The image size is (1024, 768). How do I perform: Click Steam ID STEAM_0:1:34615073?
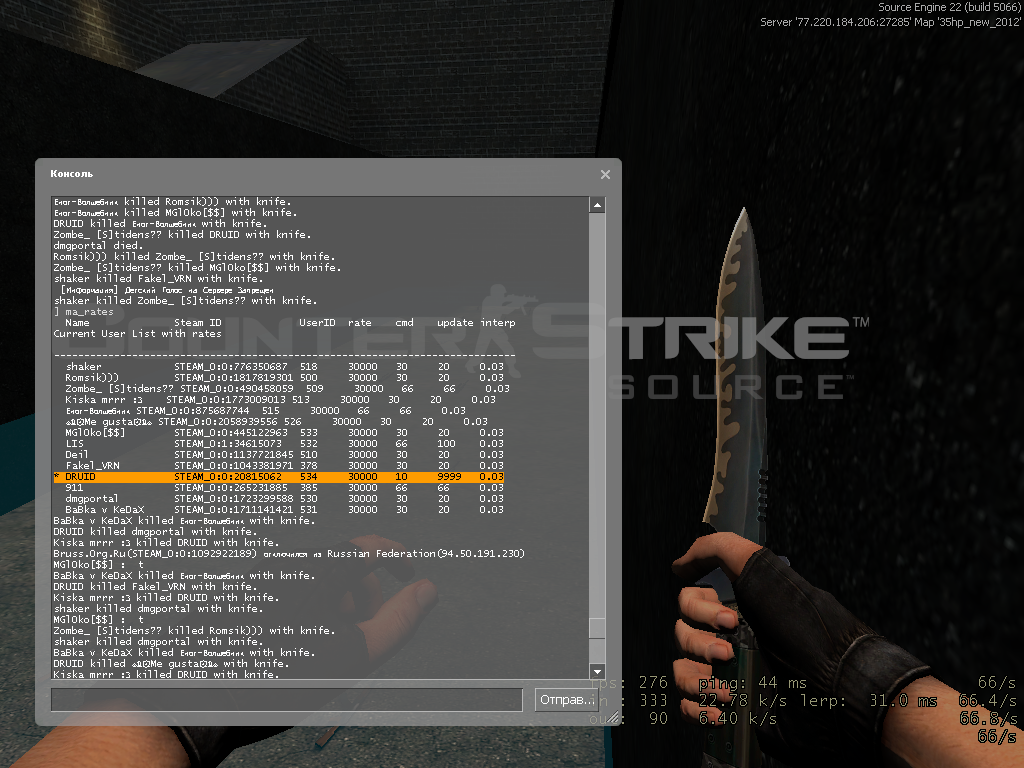point(228,443)
